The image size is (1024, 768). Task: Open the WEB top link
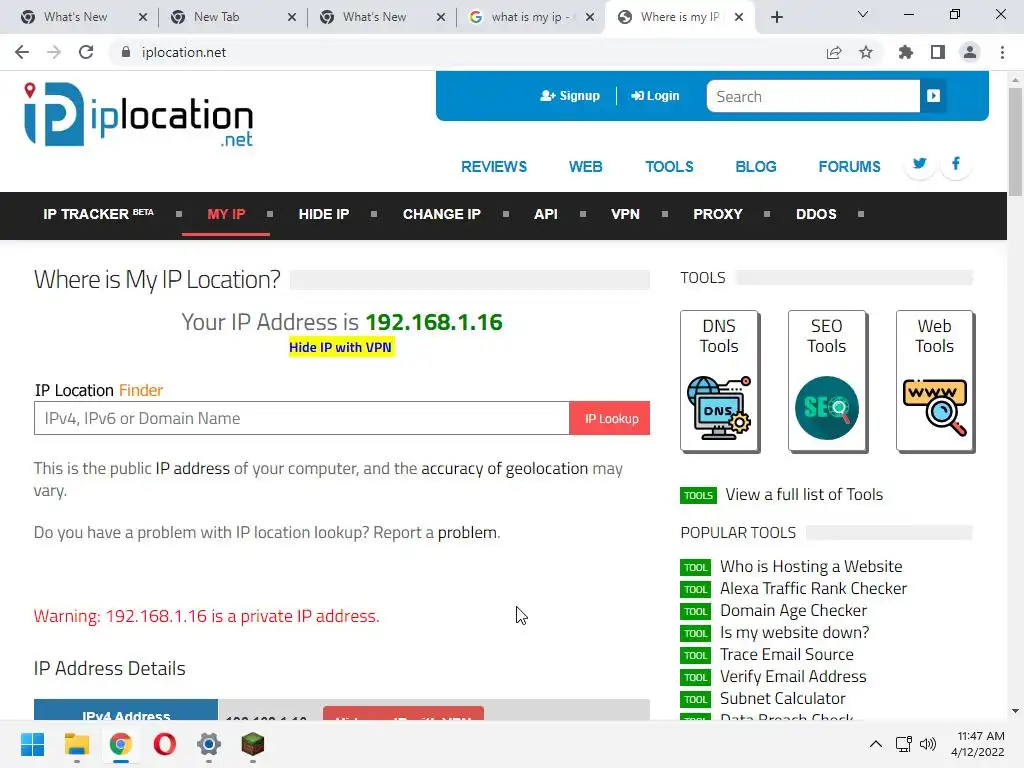tap(585, 167)
